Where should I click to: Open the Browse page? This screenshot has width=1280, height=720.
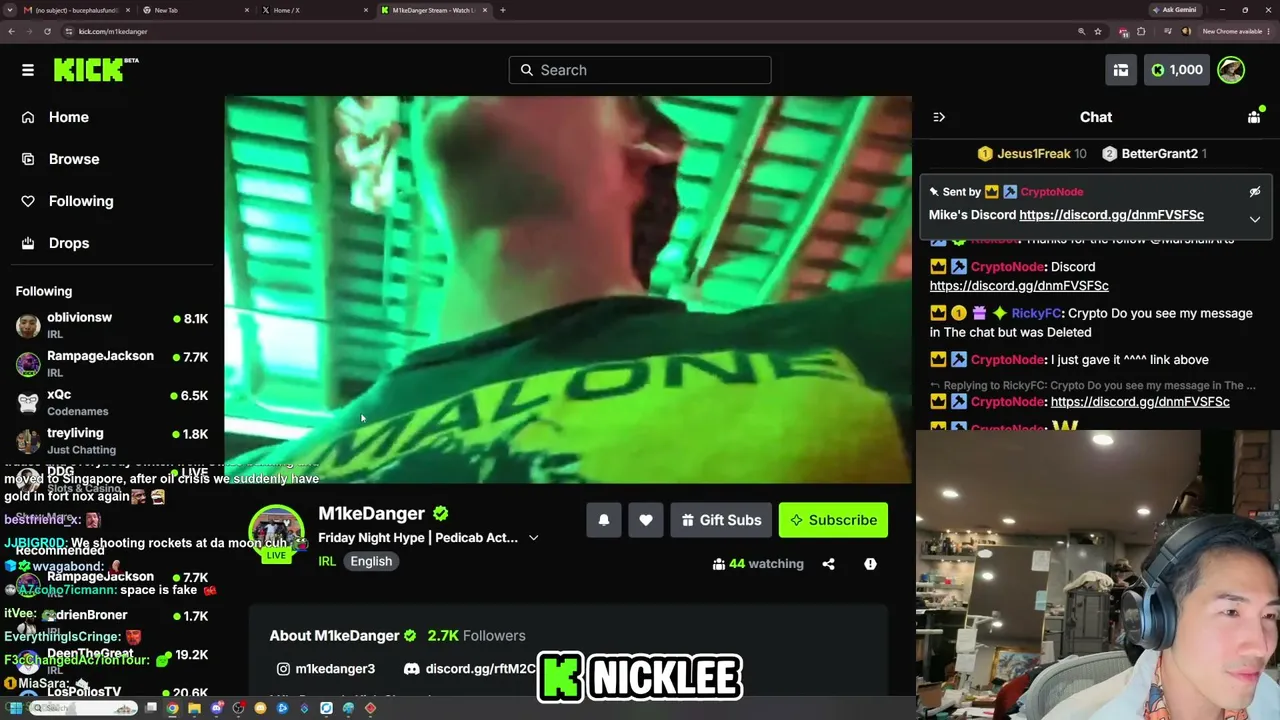click(x=62, y=159)
